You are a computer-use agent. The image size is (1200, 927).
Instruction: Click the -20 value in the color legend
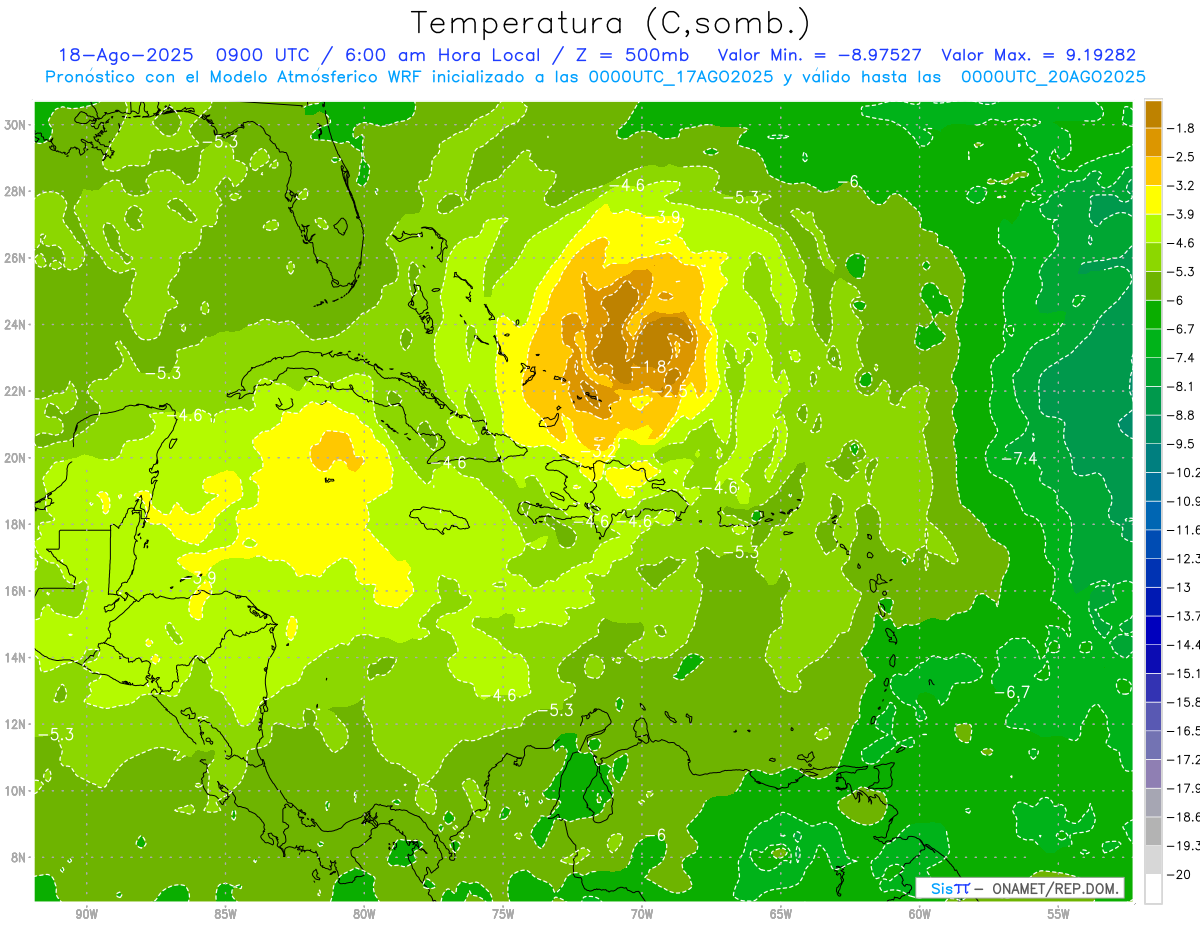coord(1180,875)
